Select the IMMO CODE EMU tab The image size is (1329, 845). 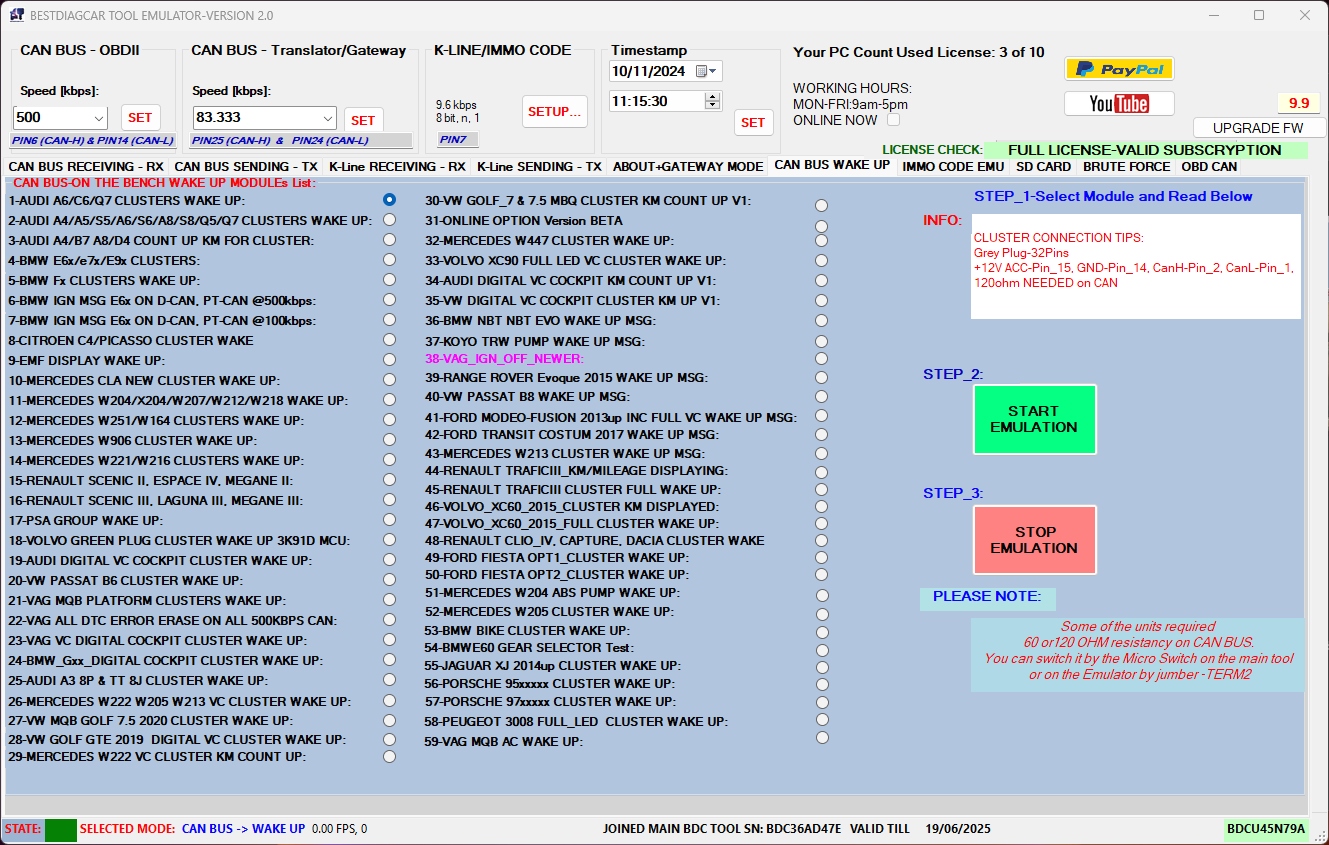[x=953, y=166]
